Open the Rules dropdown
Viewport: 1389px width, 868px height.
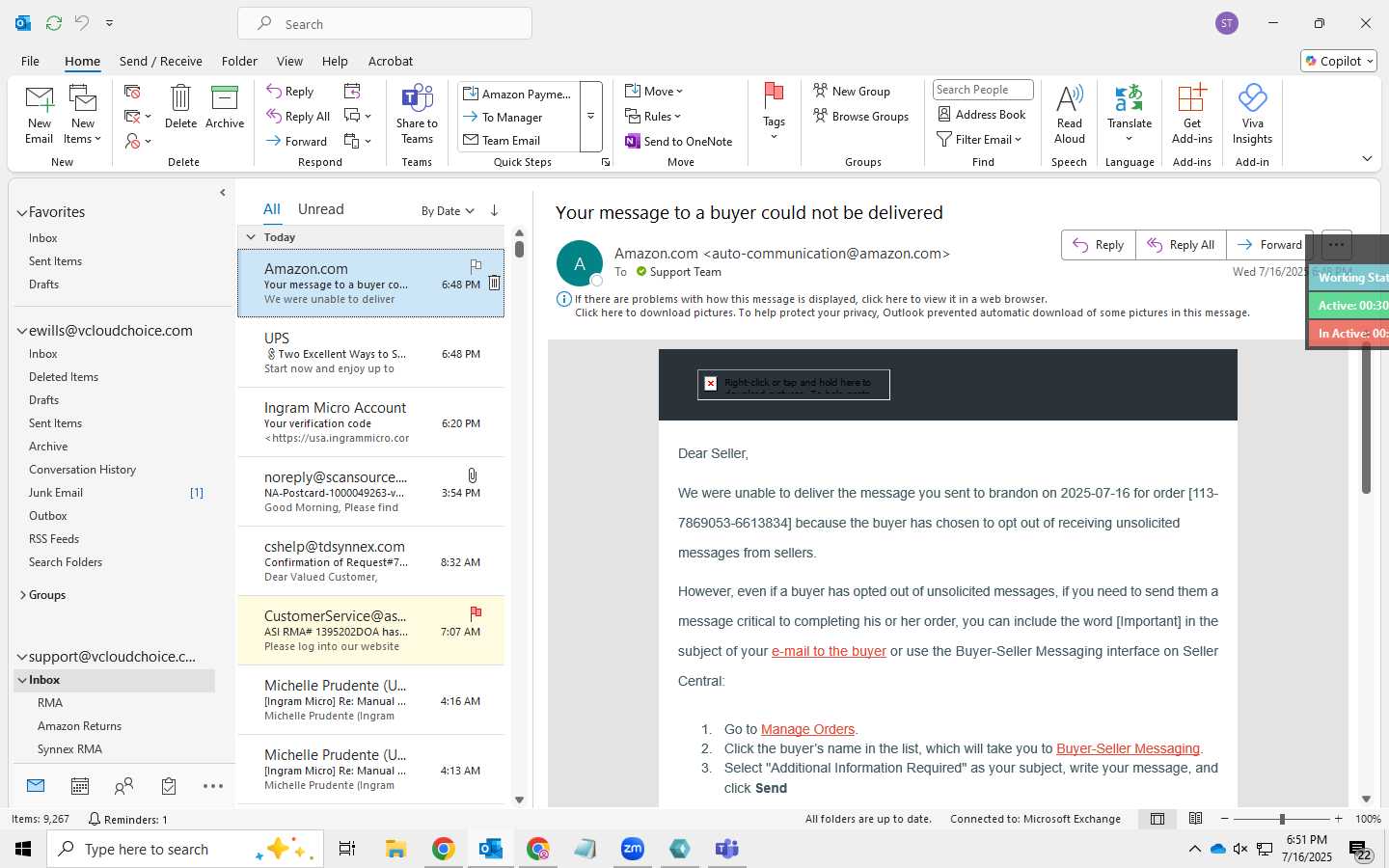(x=654, y=116)
